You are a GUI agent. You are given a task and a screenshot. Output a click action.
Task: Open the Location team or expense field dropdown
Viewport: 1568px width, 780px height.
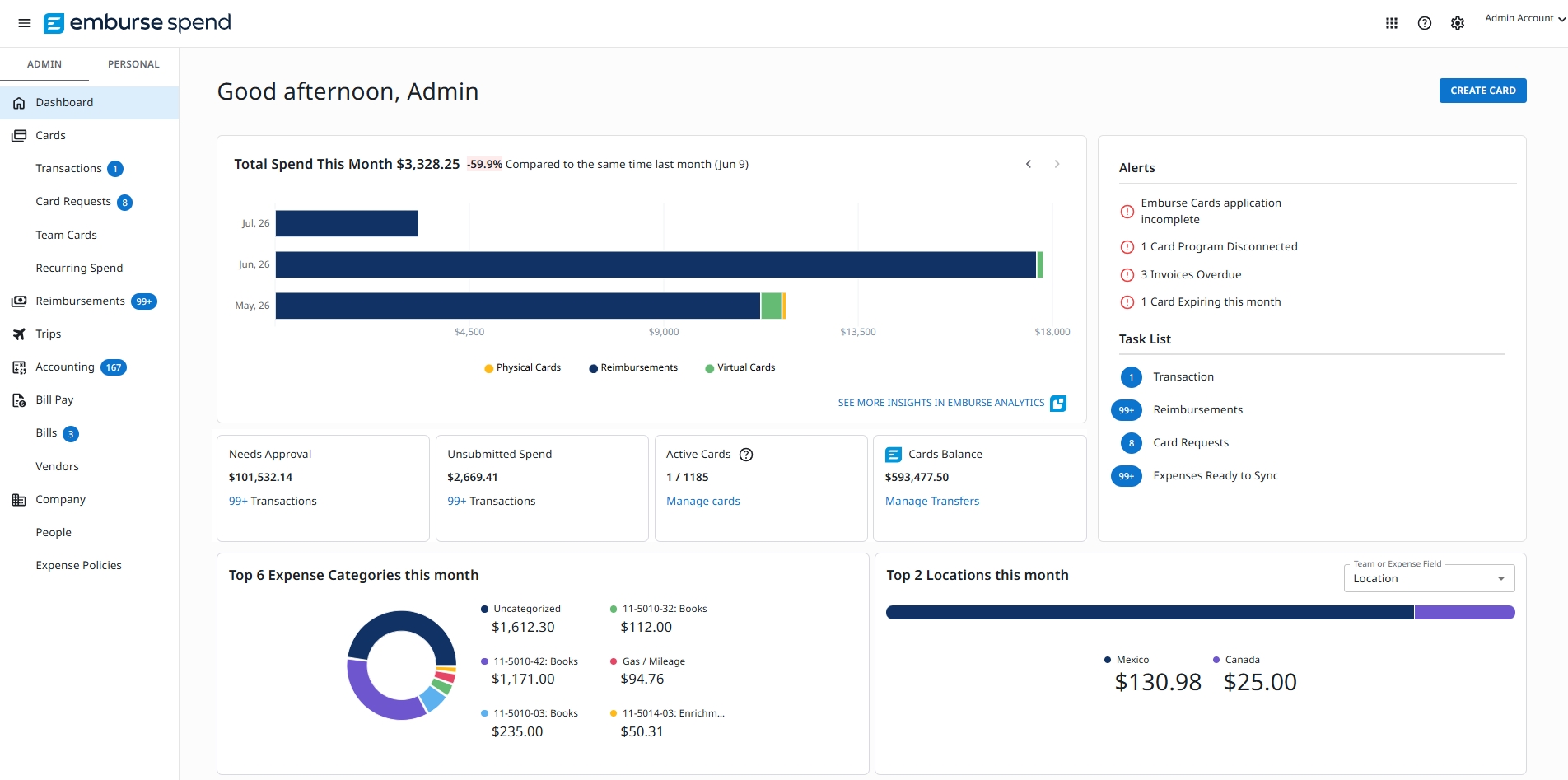(x=1429, y=578)
